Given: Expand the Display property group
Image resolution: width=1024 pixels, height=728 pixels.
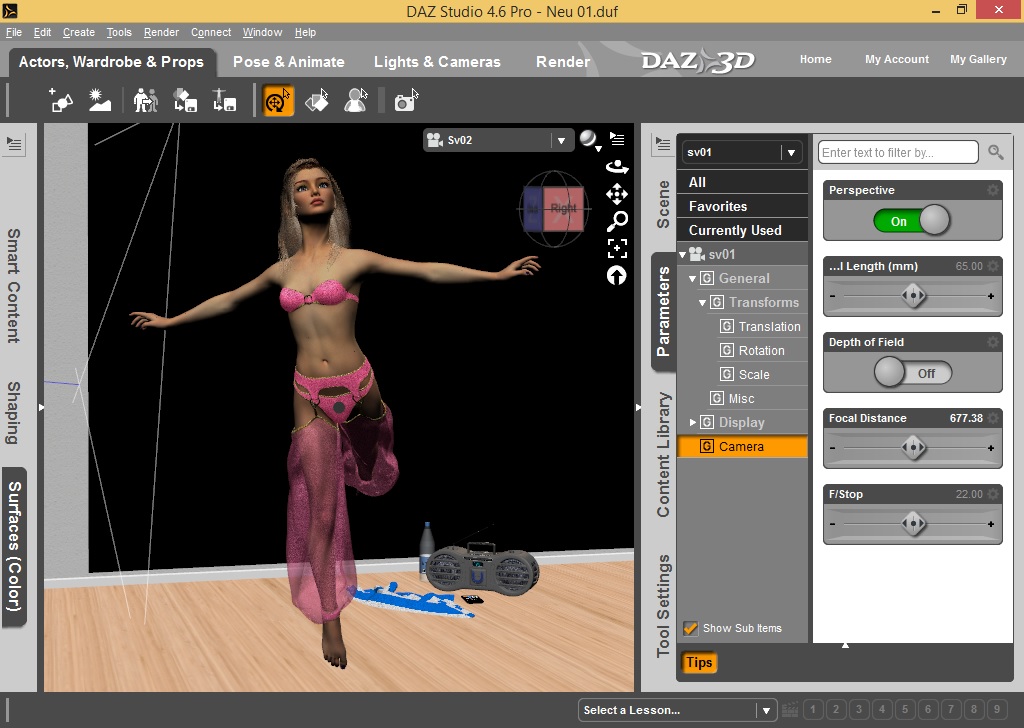Looking at the screenshot, I should click(692, 422).
